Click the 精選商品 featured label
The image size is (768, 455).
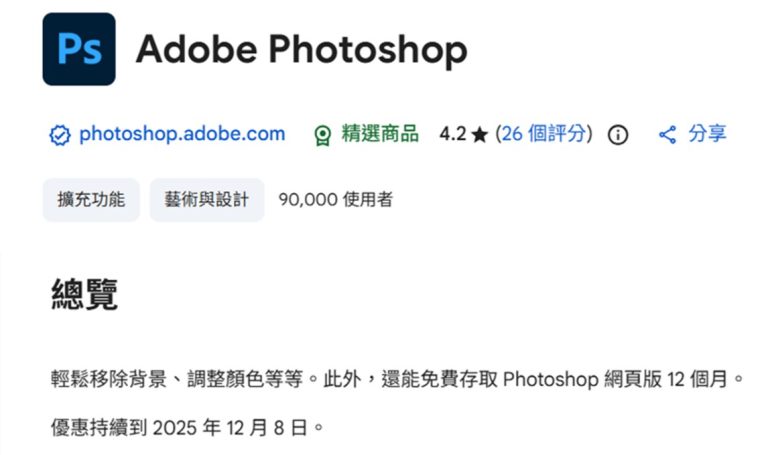click(380, 134)
